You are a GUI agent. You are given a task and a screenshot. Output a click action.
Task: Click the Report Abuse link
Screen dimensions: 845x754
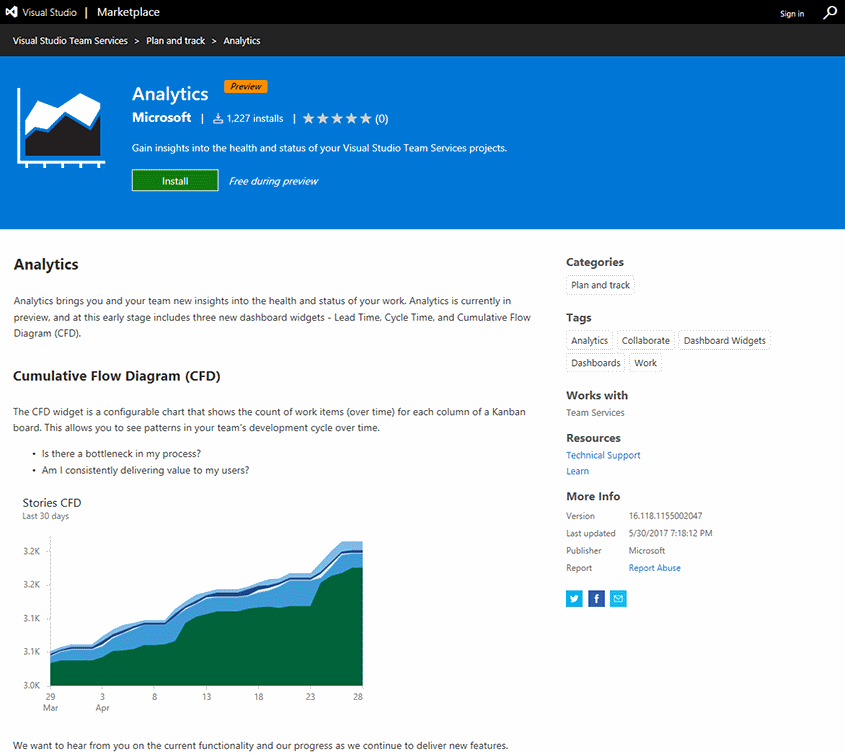[x=654, y=568]
